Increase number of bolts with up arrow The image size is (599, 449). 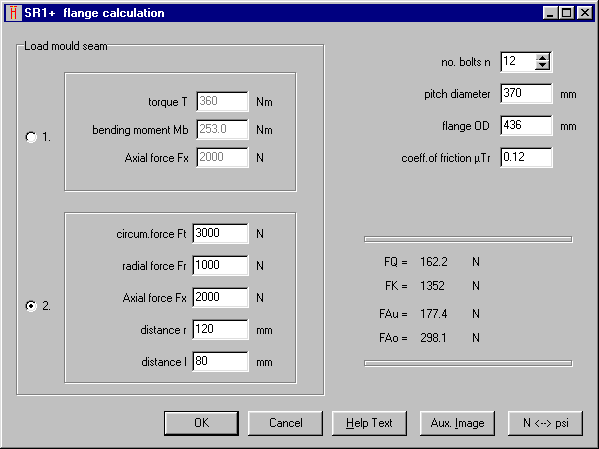[x=542, y=58]
